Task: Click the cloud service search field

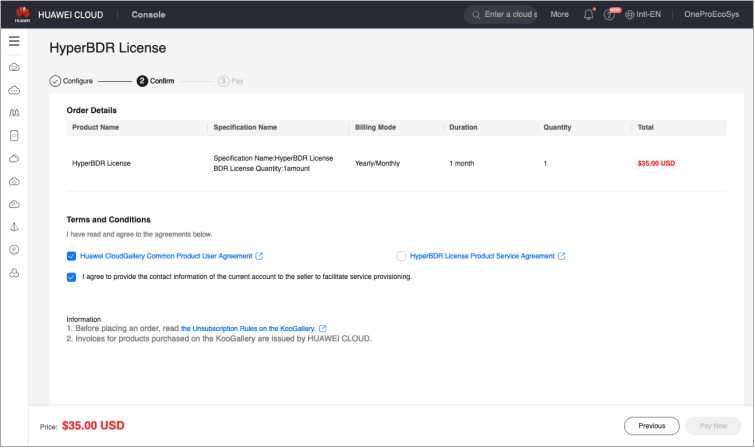Action: pos(501,14)
